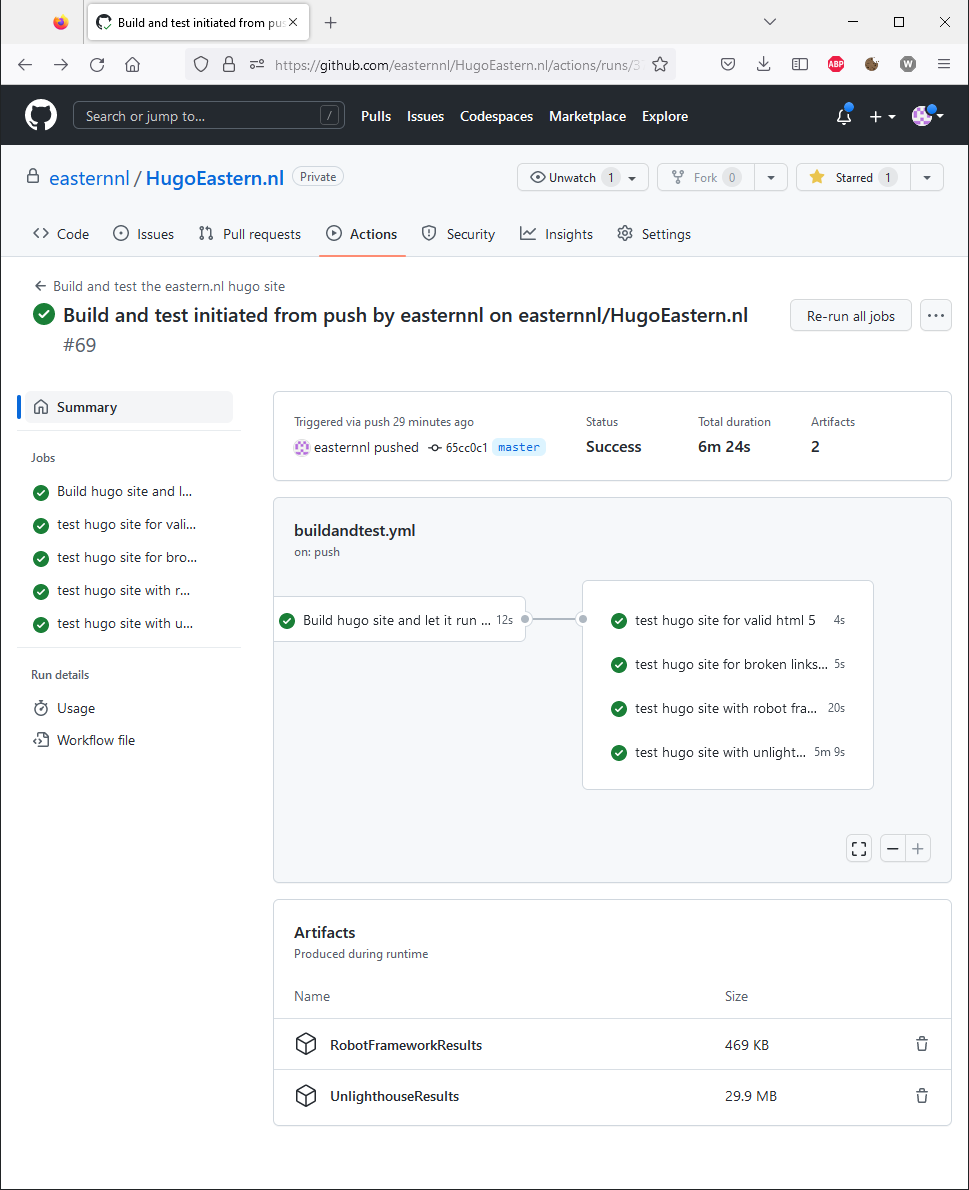Expand the Fork dropdown arrow
This screenshot has width=969, height=1190.
tap(770, 177)
